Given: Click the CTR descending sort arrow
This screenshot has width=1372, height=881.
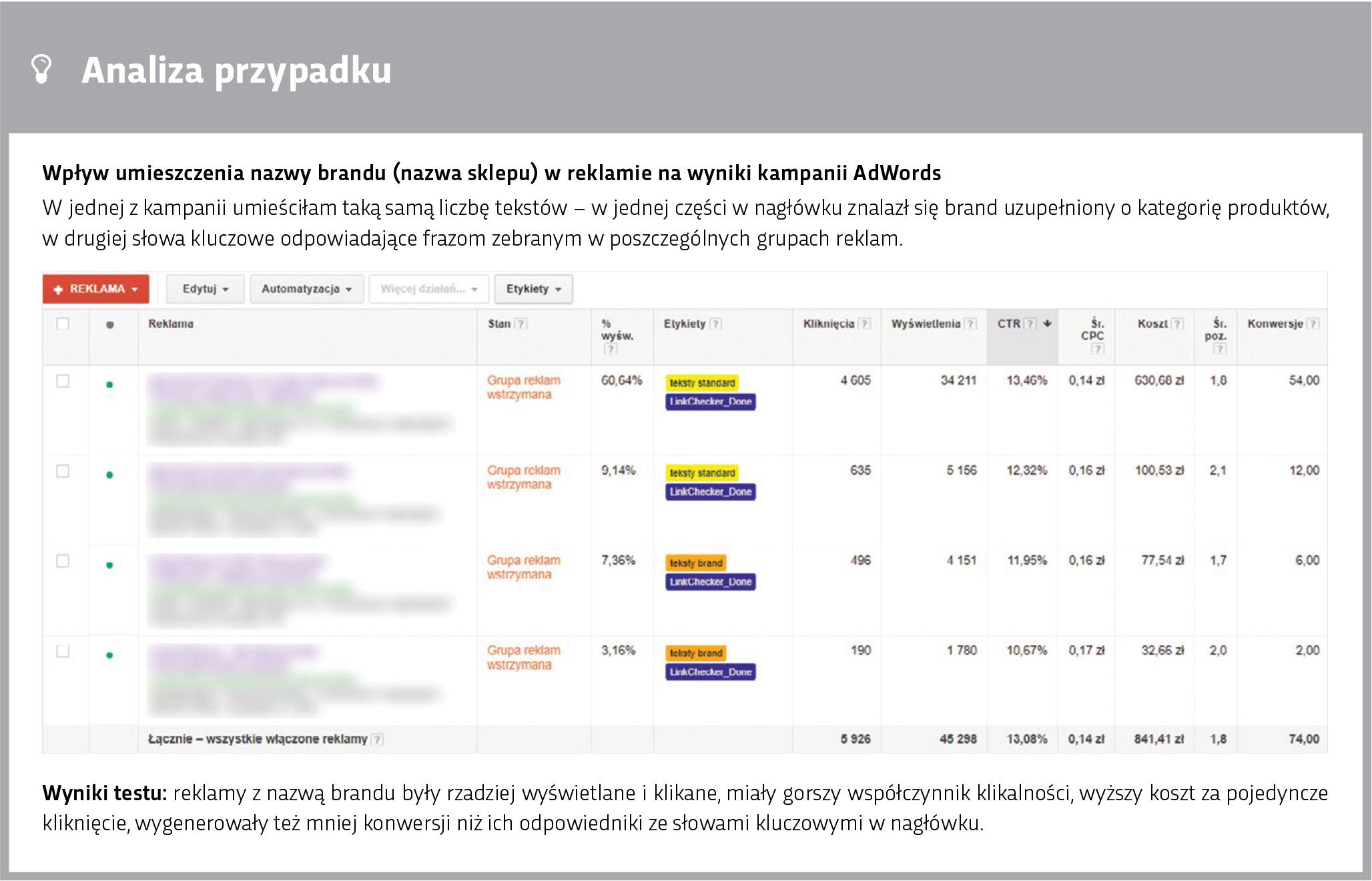Looking at the screenshot, I should 1047,324.
